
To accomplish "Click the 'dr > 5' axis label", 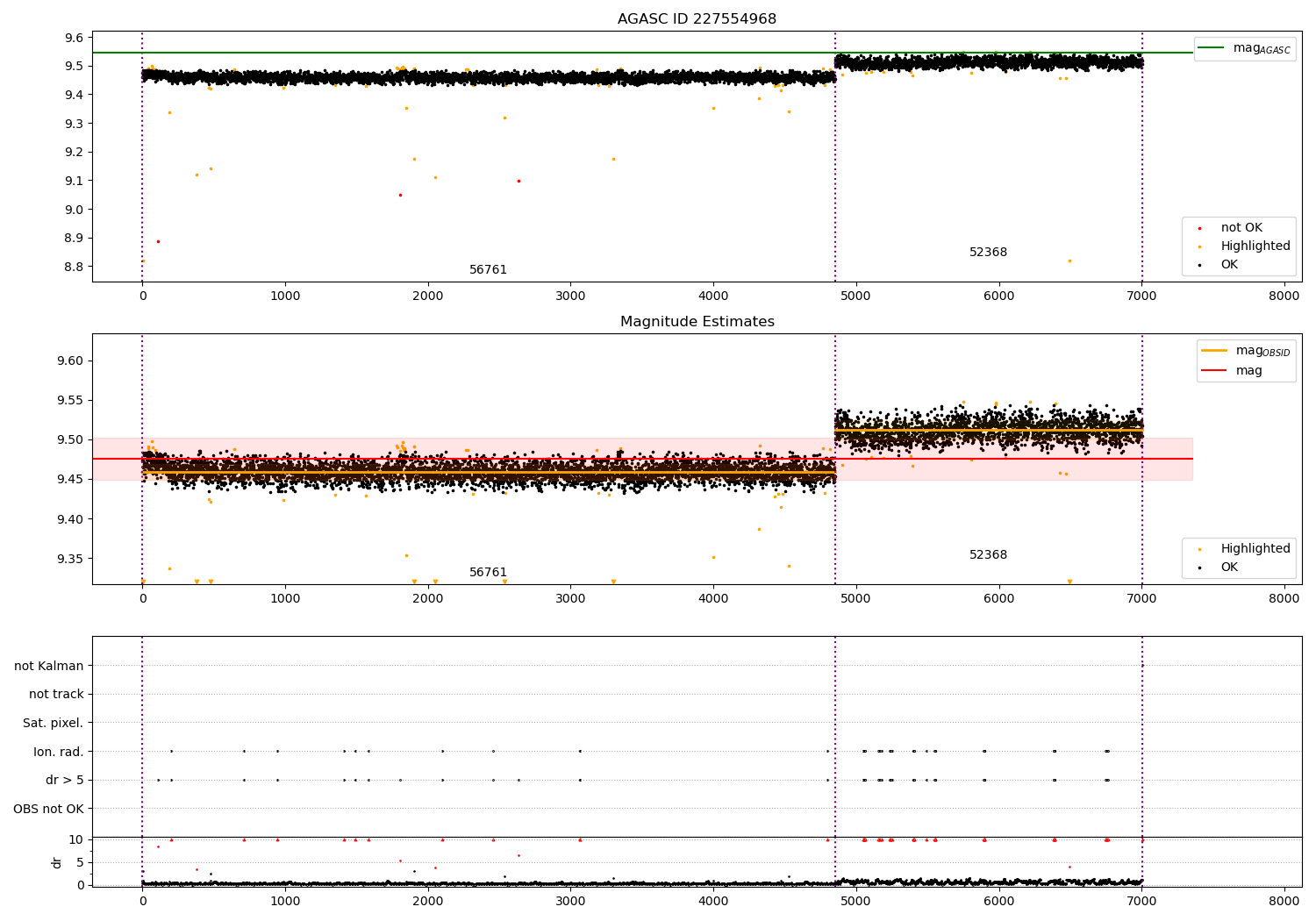I will tap(65, 781).
